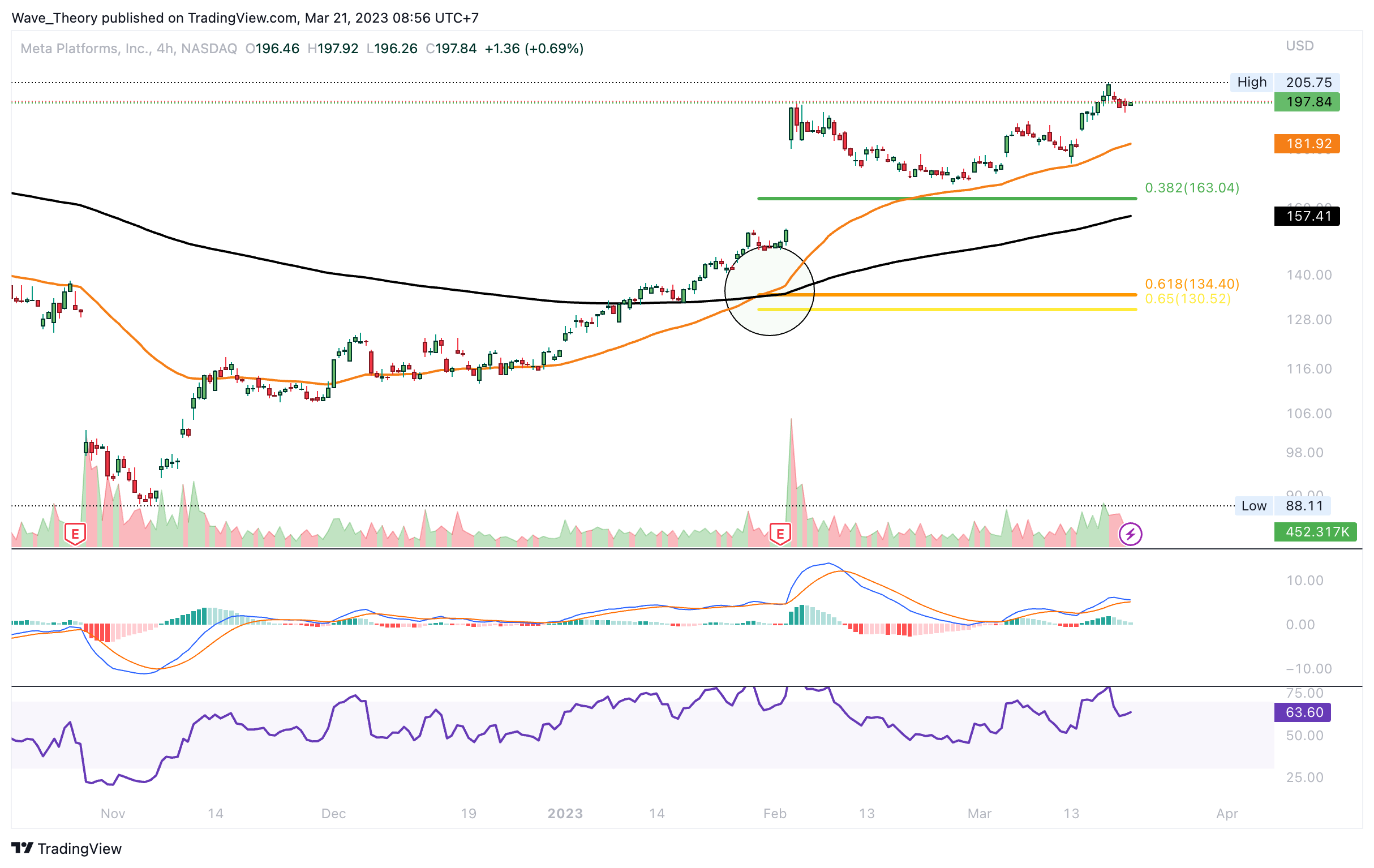Click the October earnings E marker

75,534
